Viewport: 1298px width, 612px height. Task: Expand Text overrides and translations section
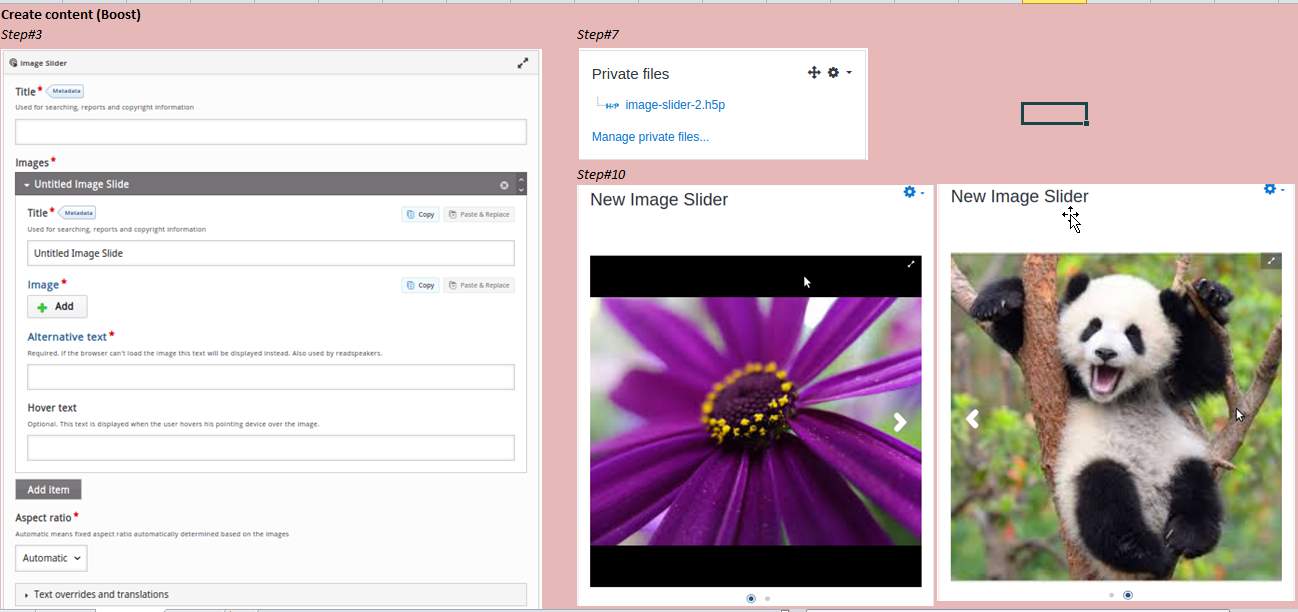coord(271,594)
